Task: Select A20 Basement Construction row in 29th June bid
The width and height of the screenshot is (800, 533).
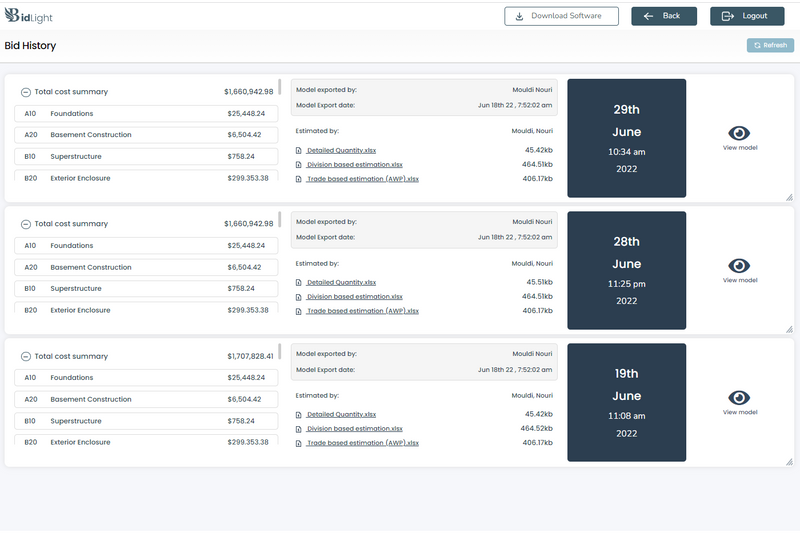Action: point(146,135)
